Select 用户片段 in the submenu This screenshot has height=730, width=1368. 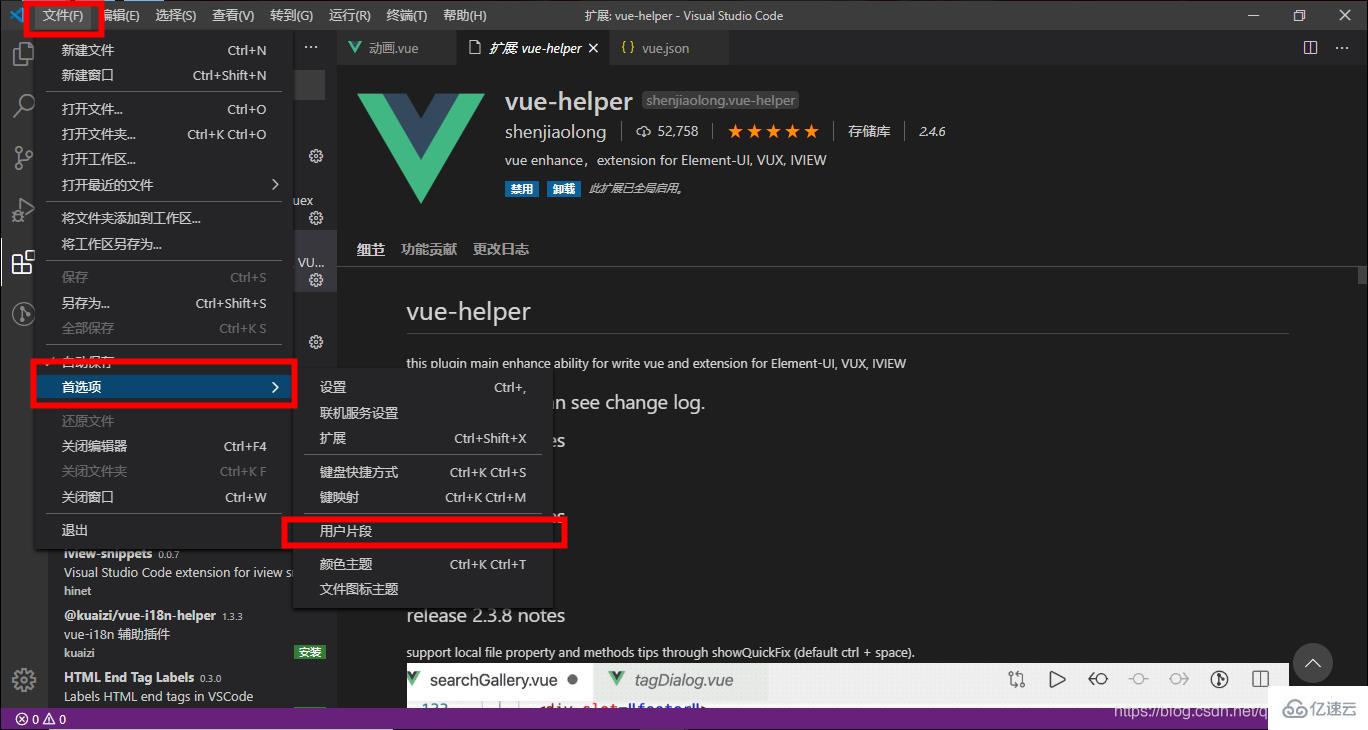pyautogui.click(x=423, y=531)
